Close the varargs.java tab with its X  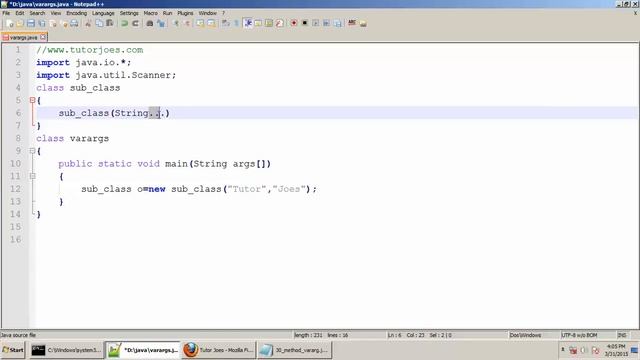(x=43, y=37)
